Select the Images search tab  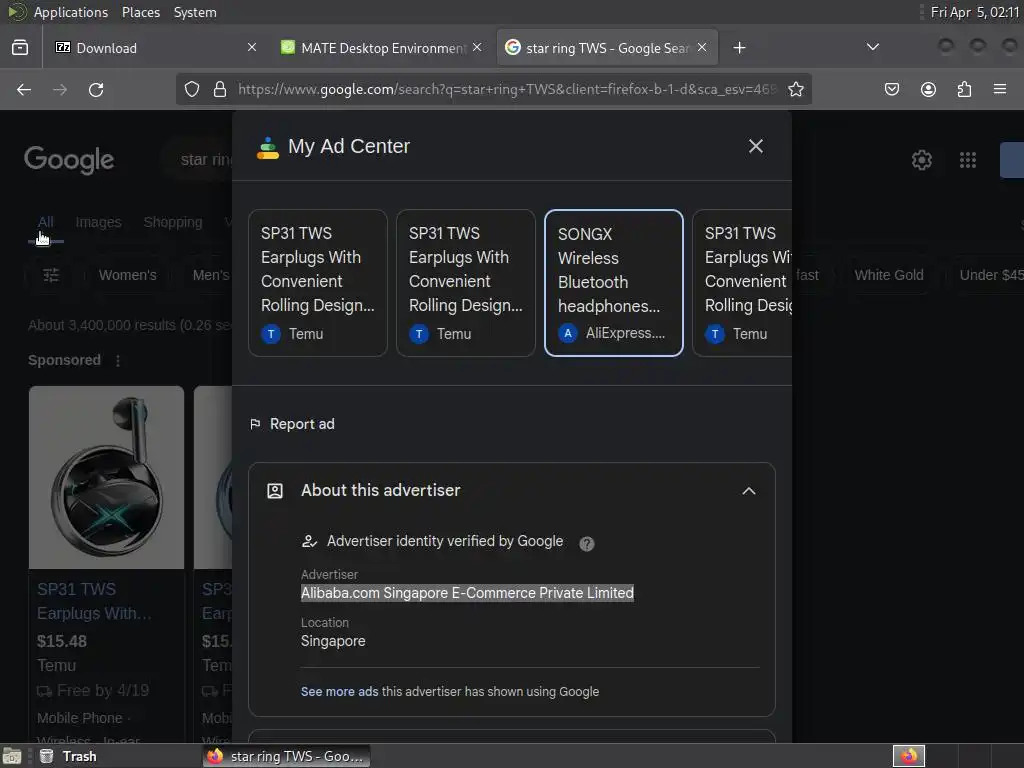pyautogui.click(x=98, y=223)
